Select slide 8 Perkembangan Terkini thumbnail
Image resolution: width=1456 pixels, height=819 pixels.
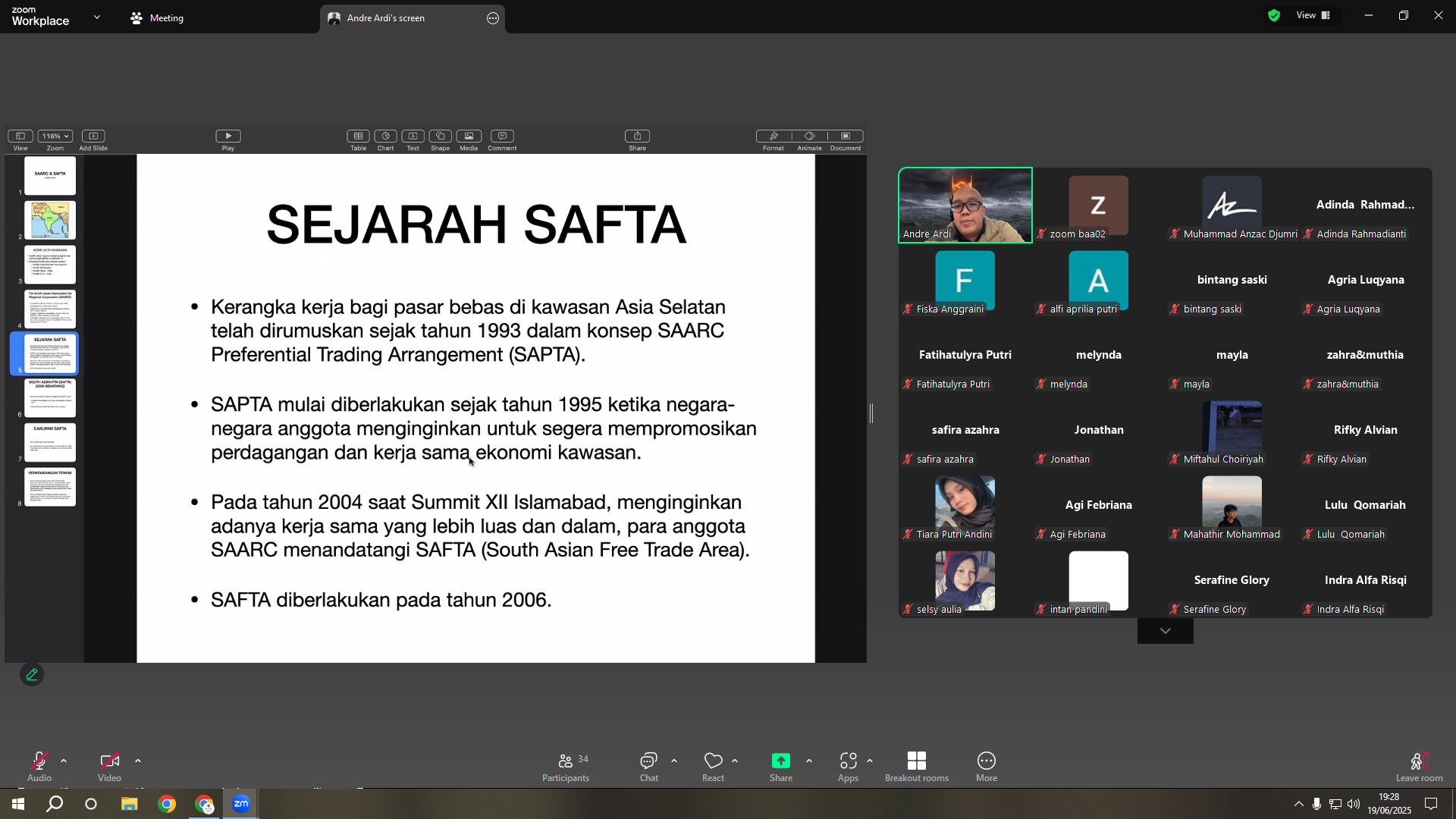pos(50,487)
